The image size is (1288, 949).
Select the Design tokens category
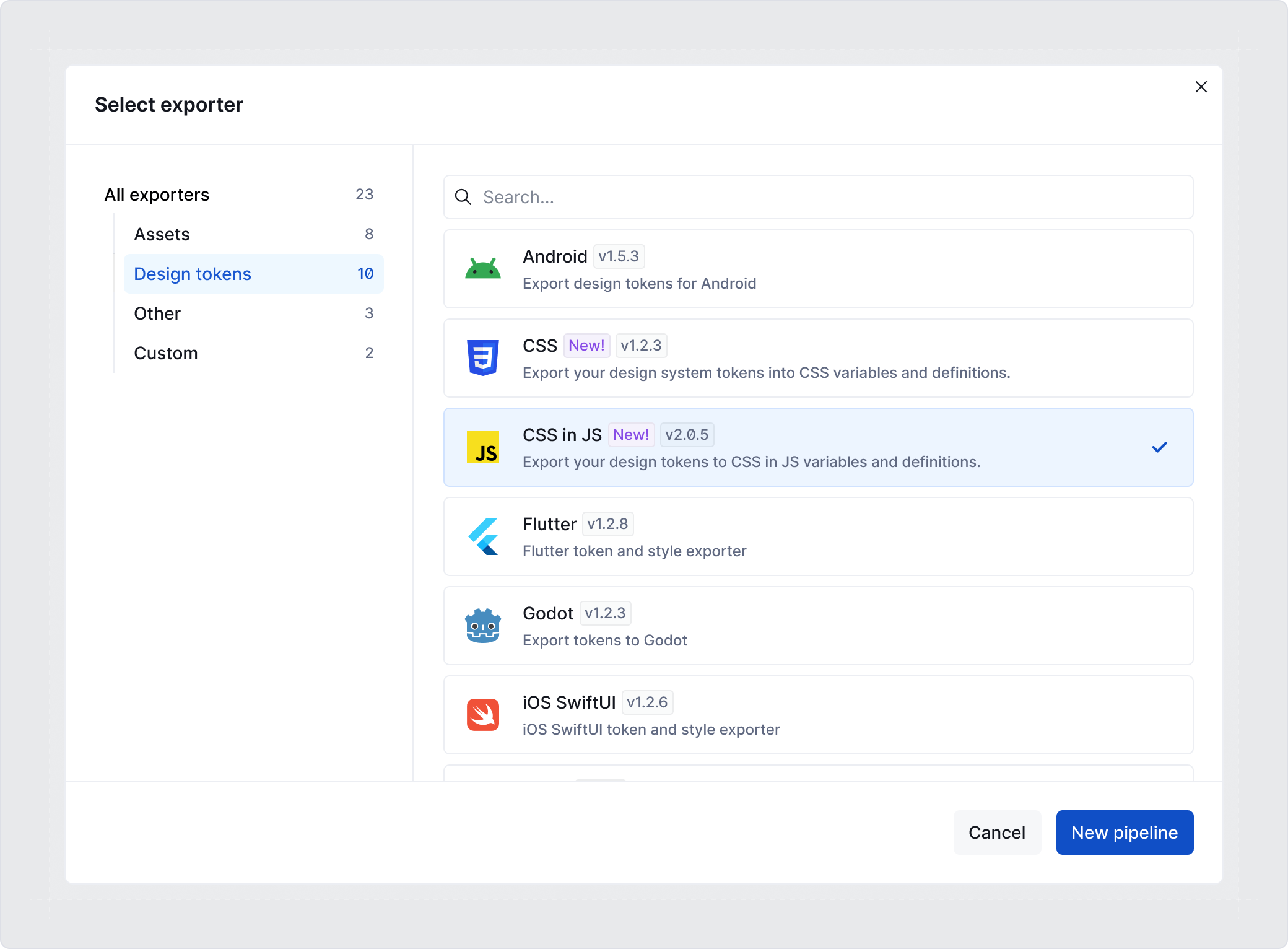[192, 273]
